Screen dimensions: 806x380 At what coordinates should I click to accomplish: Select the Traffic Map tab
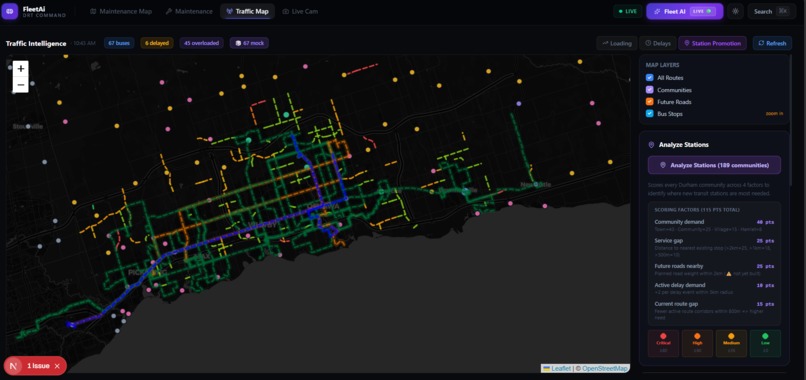point(247,11)
